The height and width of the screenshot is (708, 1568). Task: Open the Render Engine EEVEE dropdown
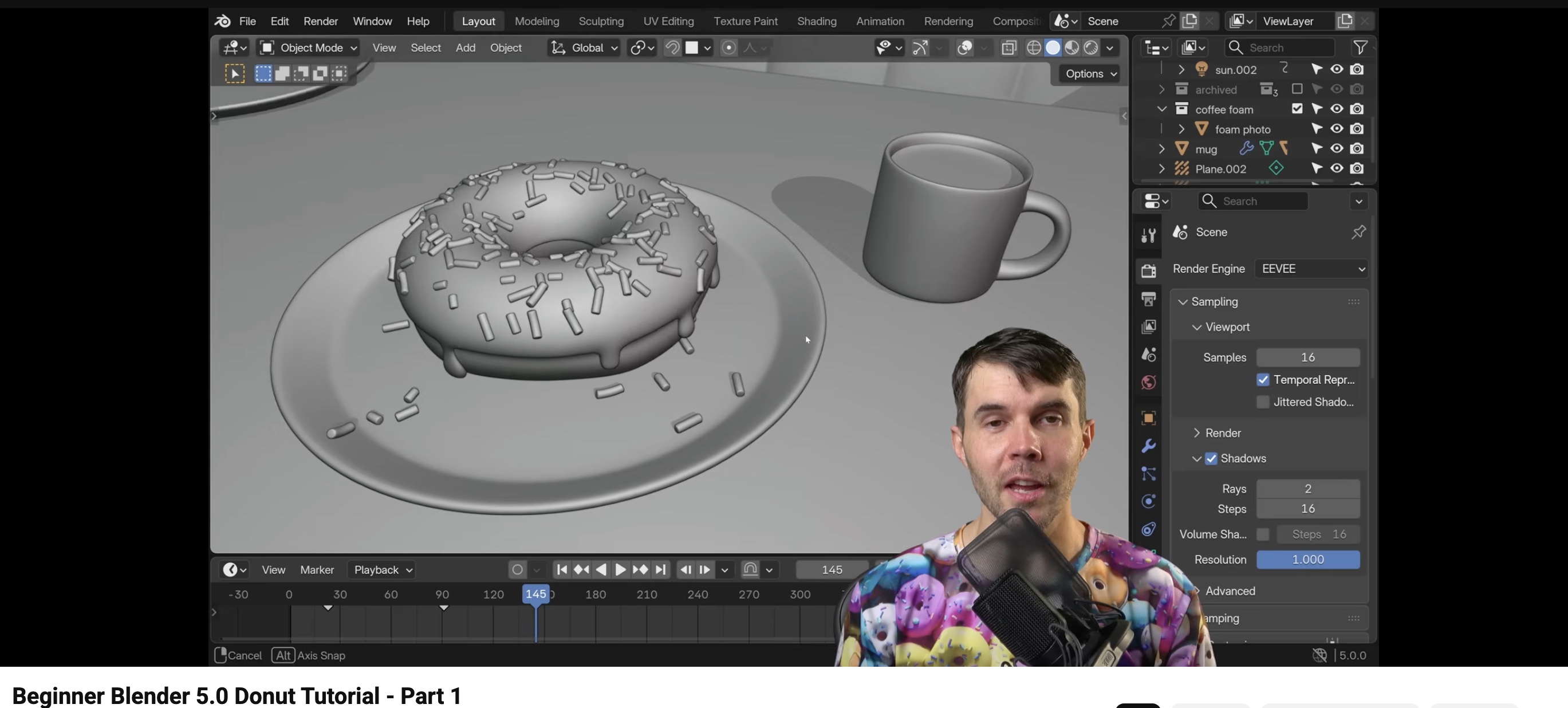1312,269
